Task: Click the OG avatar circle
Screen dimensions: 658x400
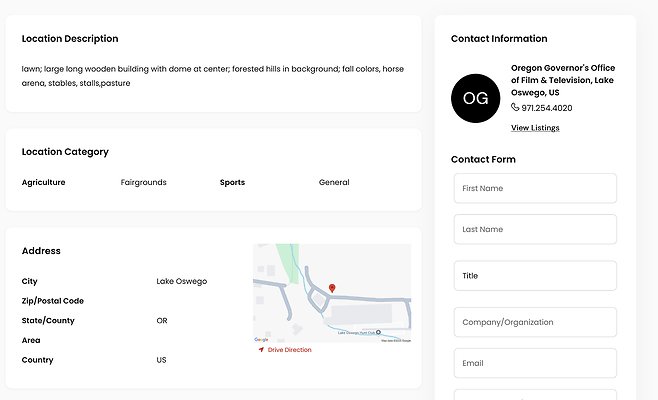Action: tap(475, 97)
